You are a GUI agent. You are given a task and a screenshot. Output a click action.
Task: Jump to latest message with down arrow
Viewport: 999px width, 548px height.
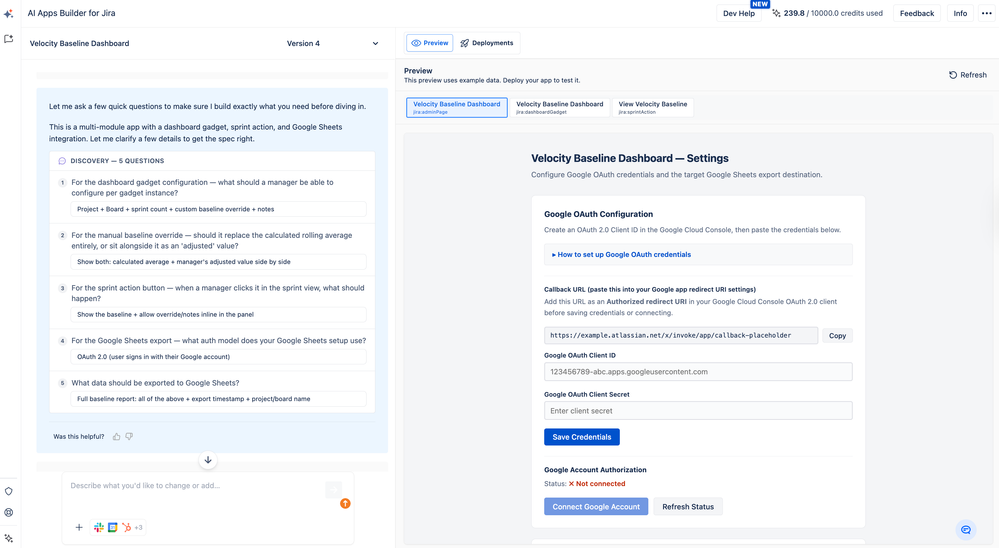[208, 459]
